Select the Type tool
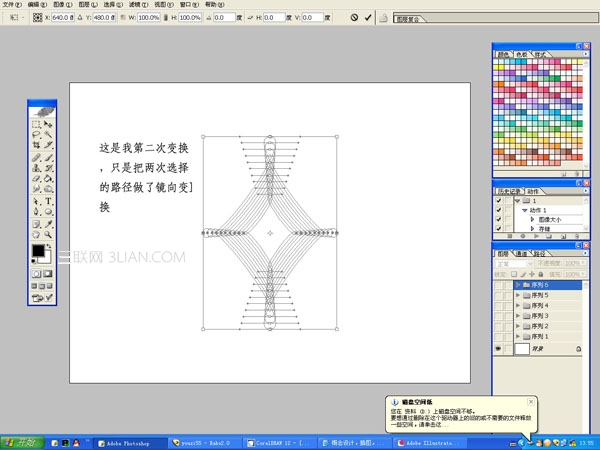This screenshot has width=600, height=450. coord(48,201)
